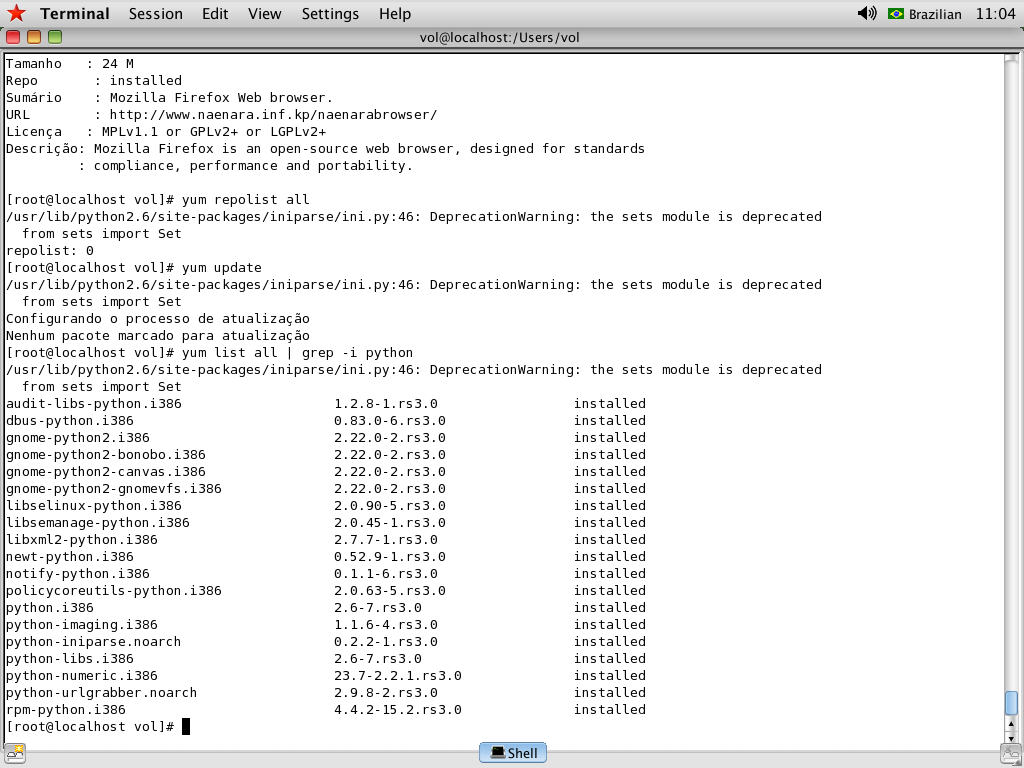Click the Brazilian keyboard layout label
The height and width of the screenshot is (768, 1024).
pos(935,14)
